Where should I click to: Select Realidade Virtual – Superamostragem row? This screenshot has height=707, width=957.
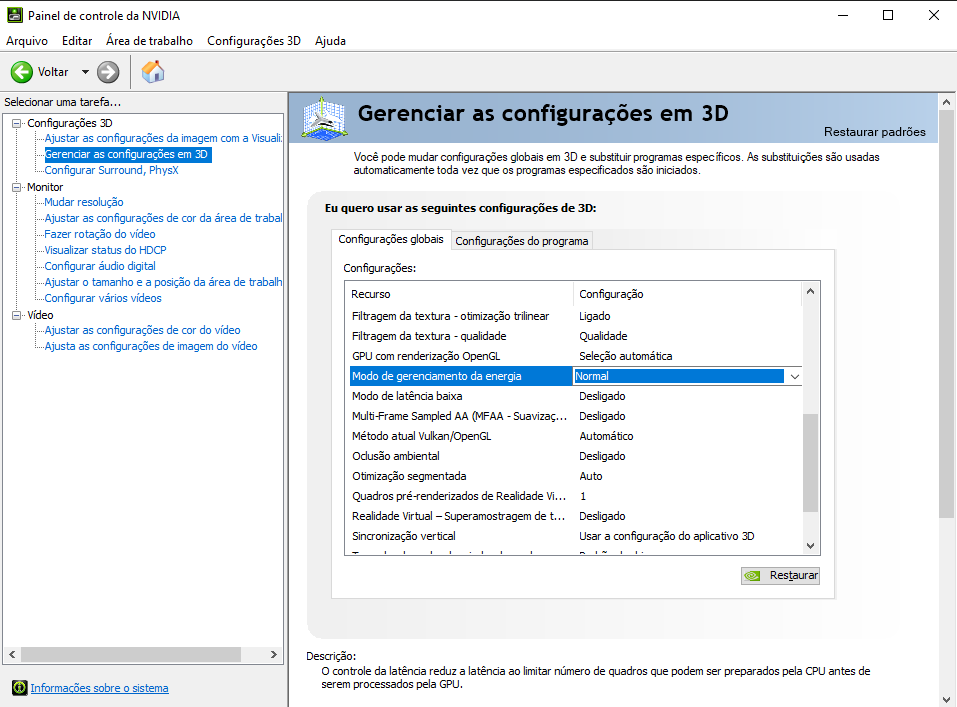pyautogui.click(x=576, y=517)
